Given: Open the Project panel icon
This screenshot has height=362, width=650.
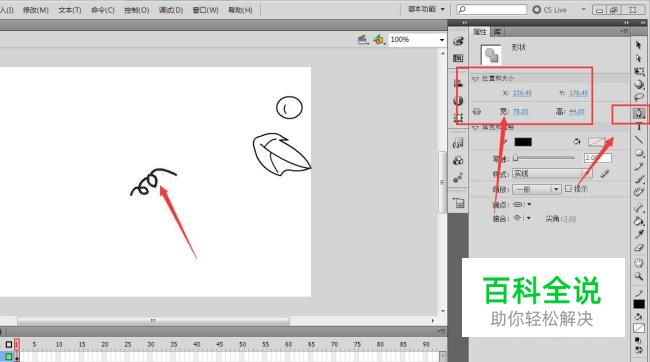Looking at the screenshot, I should [458, 203].
